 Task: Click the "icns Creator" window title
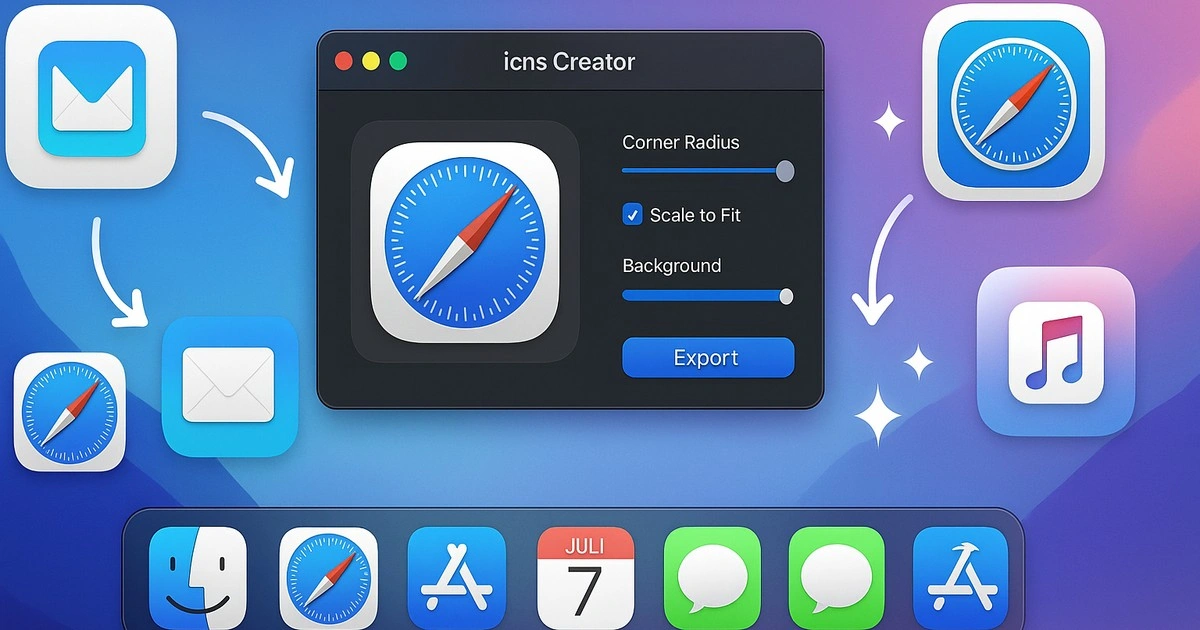(569, 61)
